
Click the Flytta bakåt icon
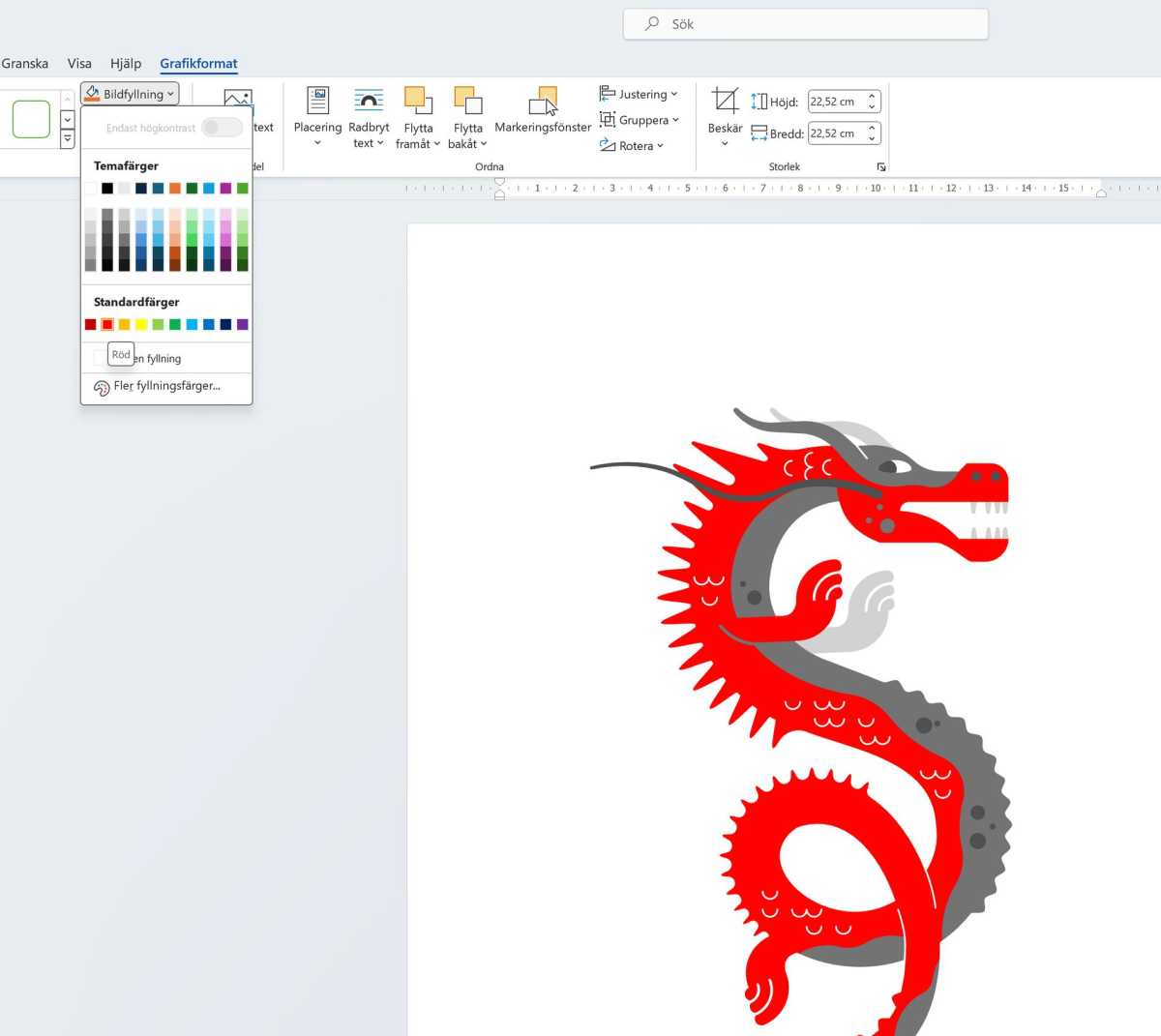[x=468, y=99]
